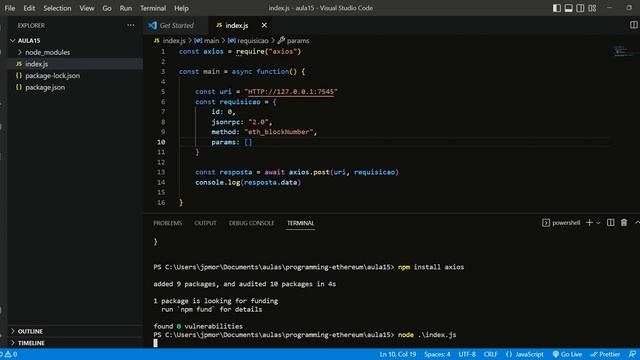The image size is (640, 360).
Task: Open Customize Layout icon in title bar
Action: coord(592,8)
